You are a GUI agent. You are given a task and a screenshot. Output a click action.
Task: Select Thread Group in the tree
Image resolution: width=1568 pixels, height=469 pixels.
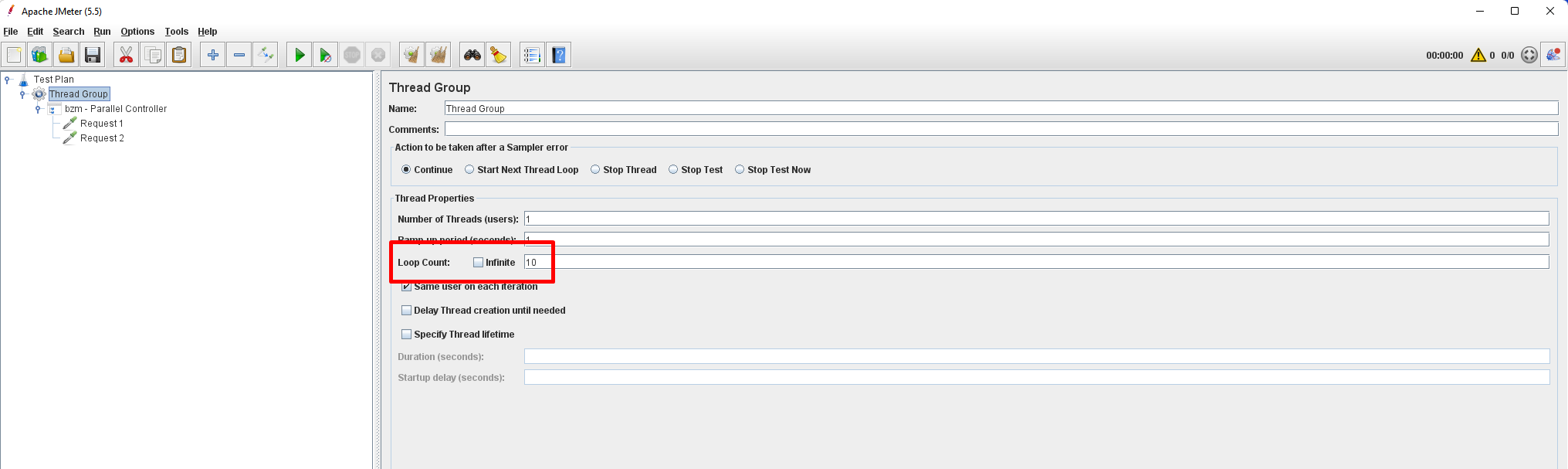click(x=79, y=94)
